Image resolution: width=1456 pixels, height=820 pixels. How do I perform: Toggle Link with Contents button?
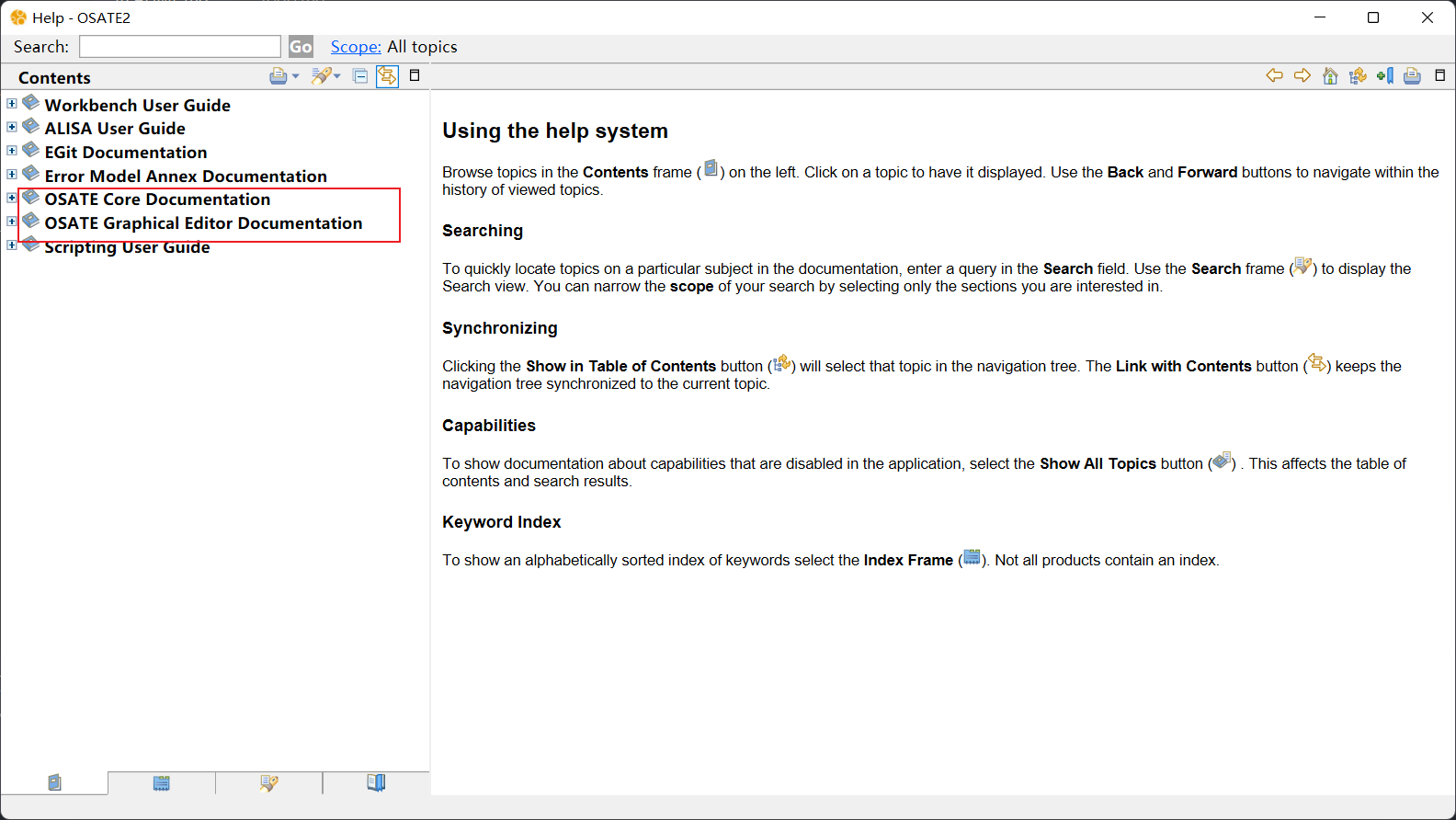tap(387, 76)
